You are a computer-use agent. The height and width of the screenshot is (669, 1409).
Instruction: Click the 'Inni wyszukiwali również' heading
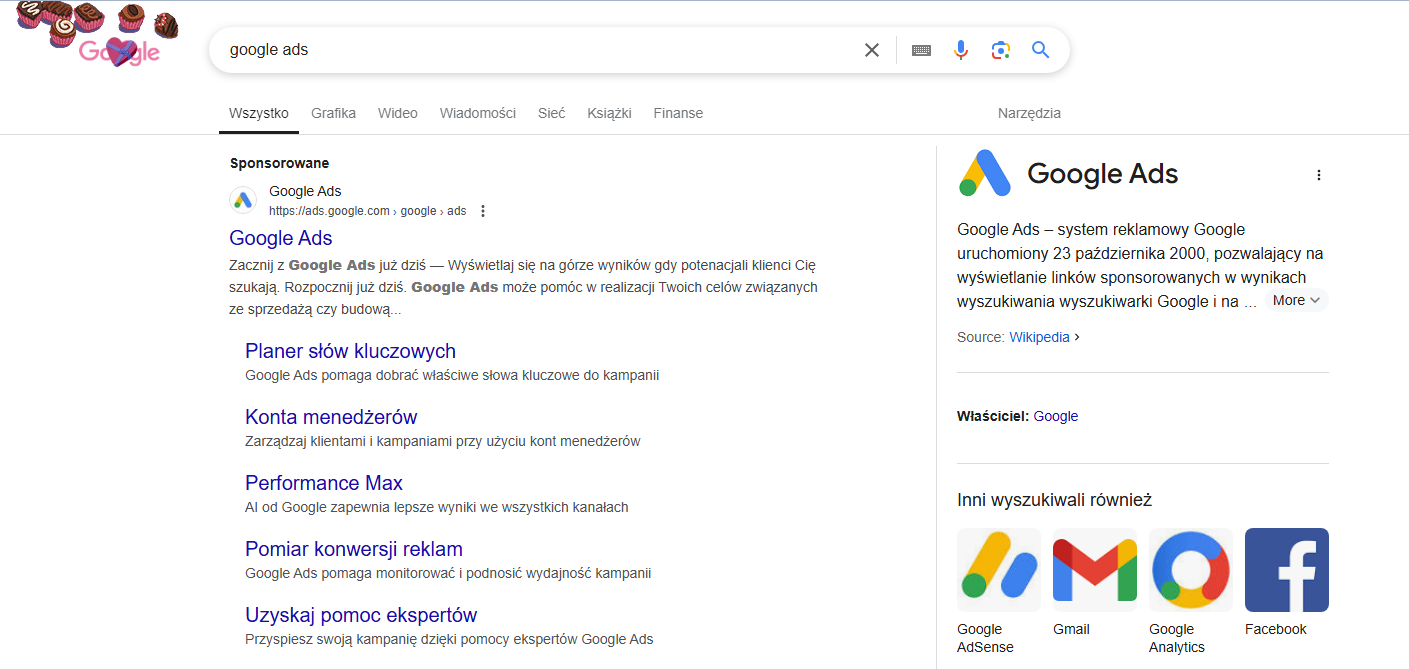click(1055, 499)
